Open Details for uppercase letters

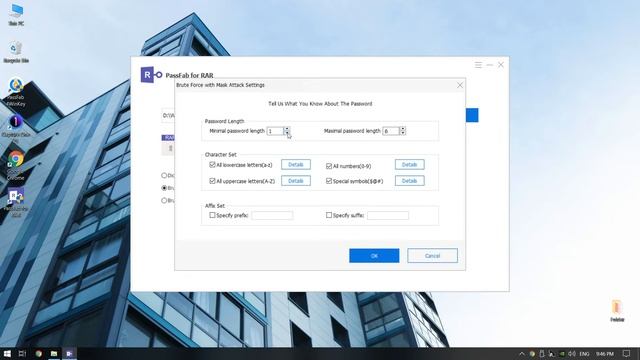click(296, 181)
